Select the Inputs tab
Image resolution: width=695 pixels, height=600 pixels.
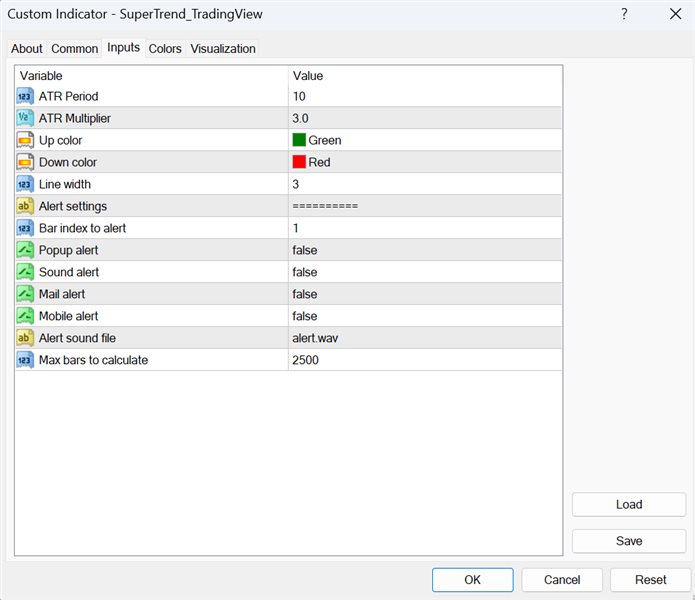pyautogui.click(x=123, y=47)
